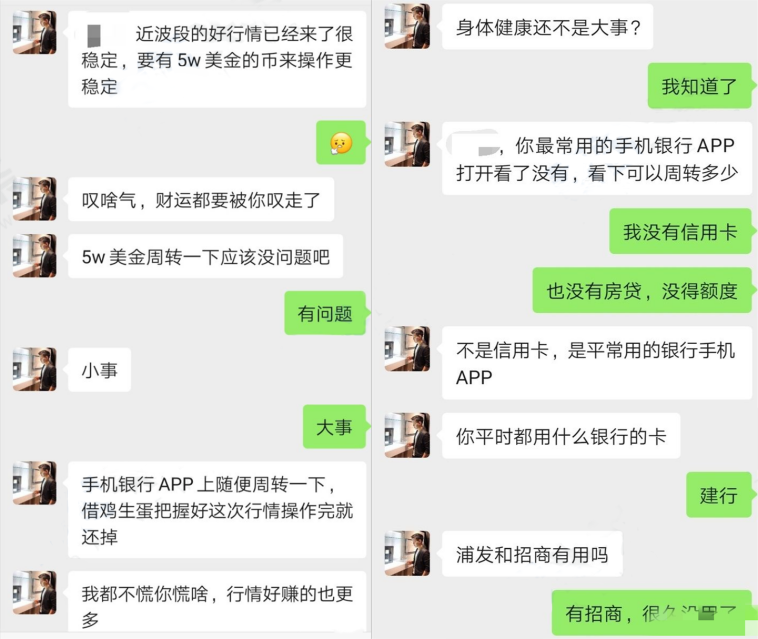The image size is (758, 639).
Task: Tap the avatar beside "你平时都用什么银行的卡"
Action: click(x=407, y=435)
